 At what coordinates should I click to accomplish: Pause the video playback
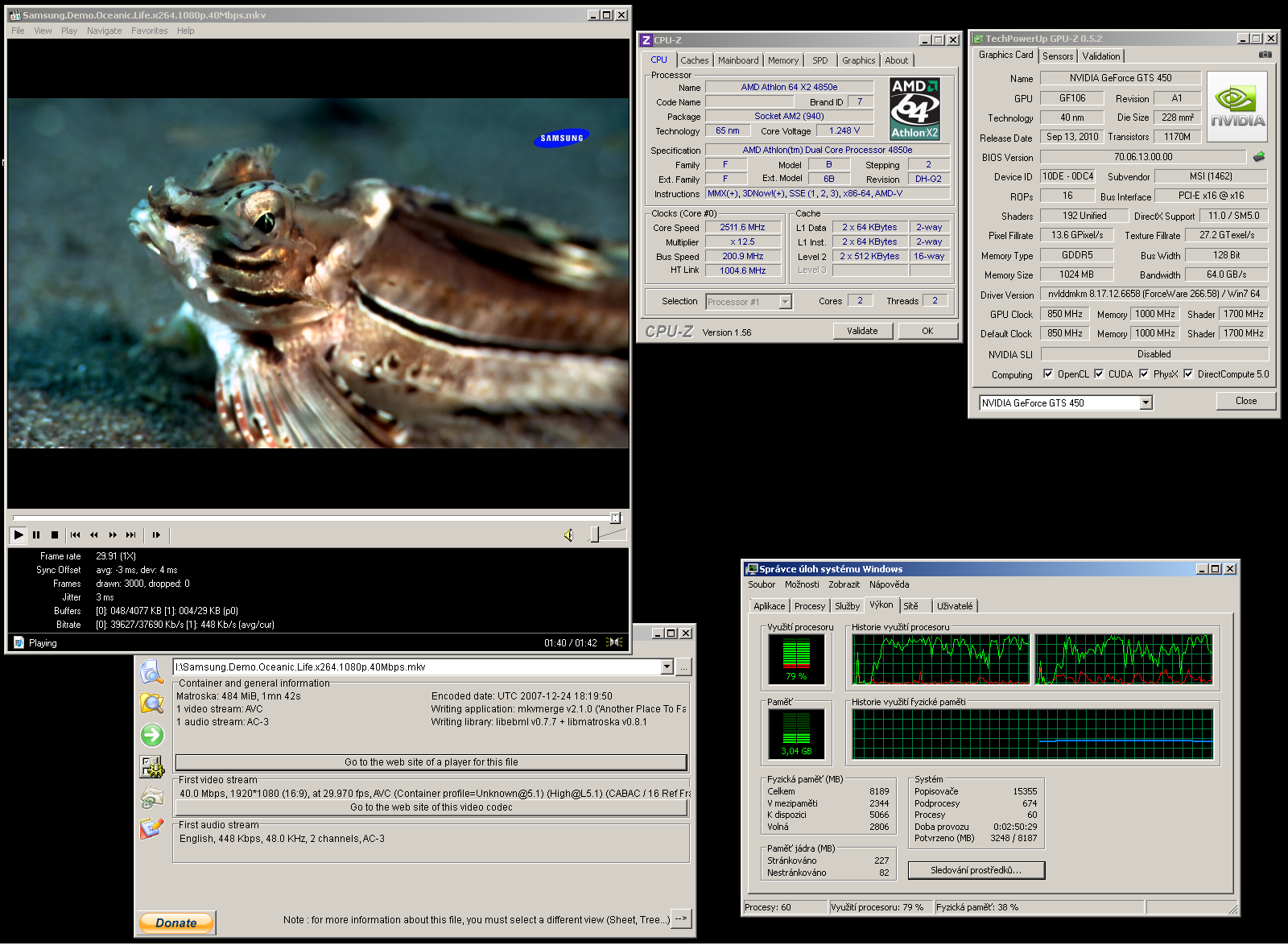[36, 534]
